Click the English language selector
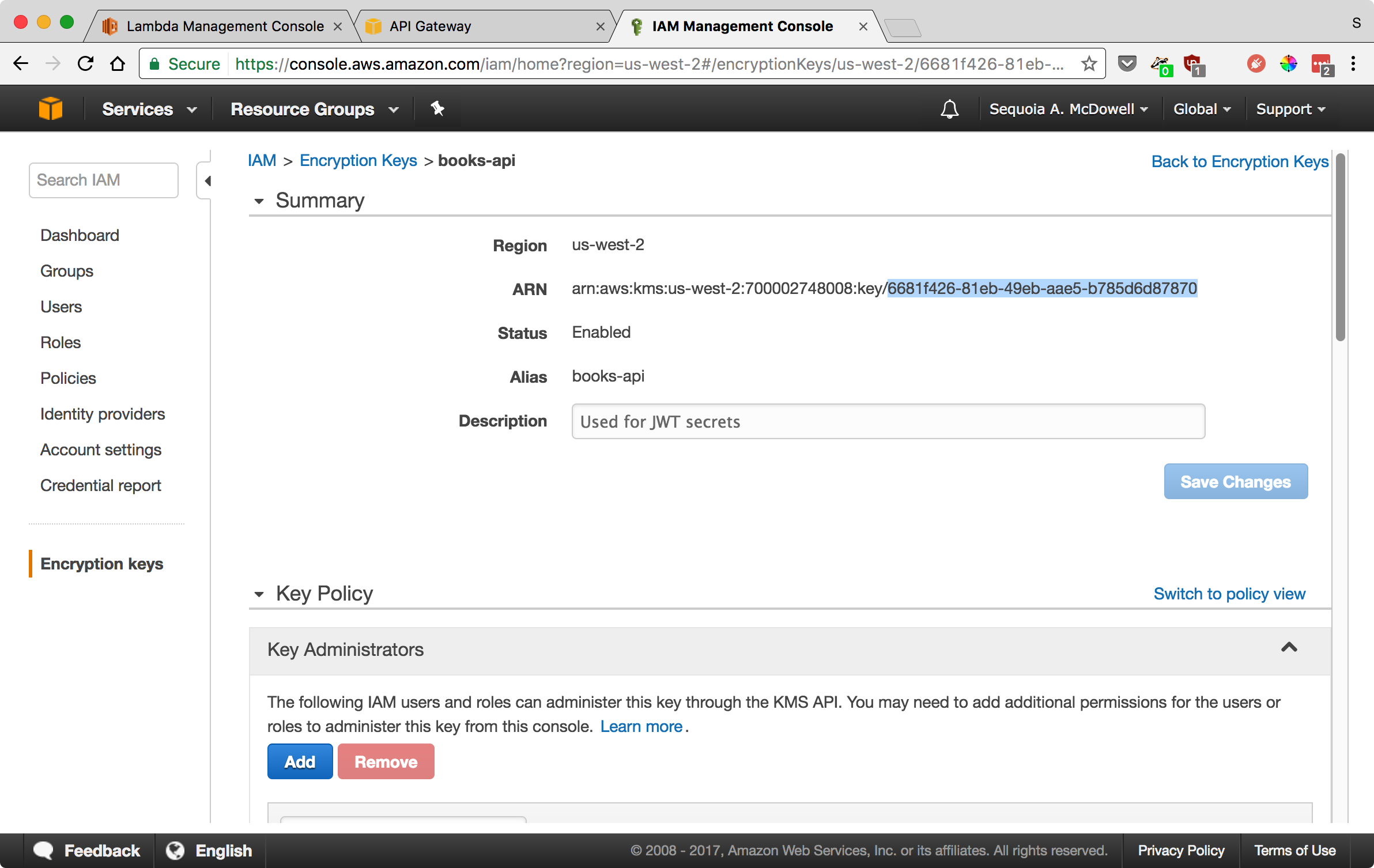This screenshot has height=868, width=1374. tap(210, 851)
